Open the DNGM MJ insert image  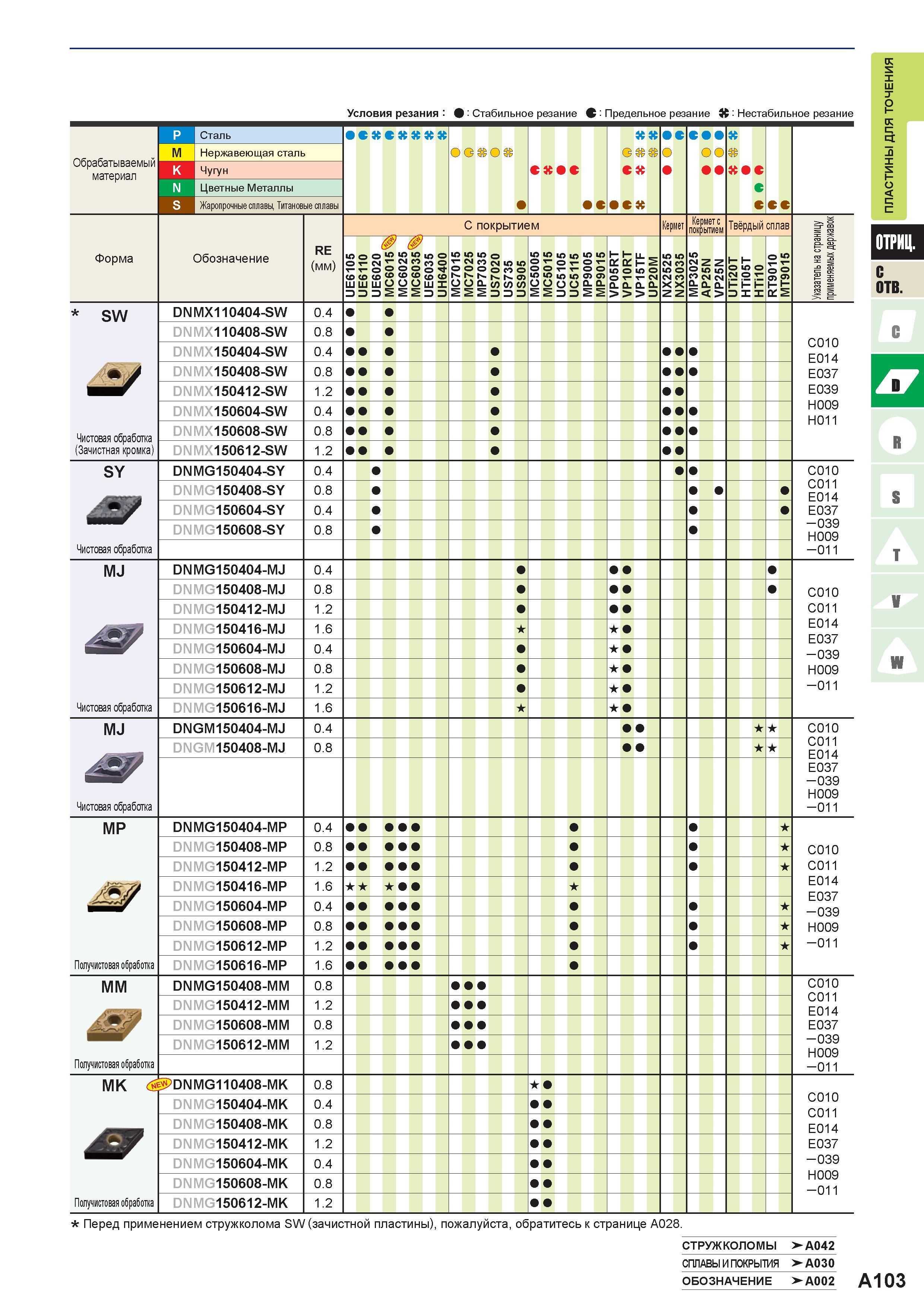click(x=114, y=768)
